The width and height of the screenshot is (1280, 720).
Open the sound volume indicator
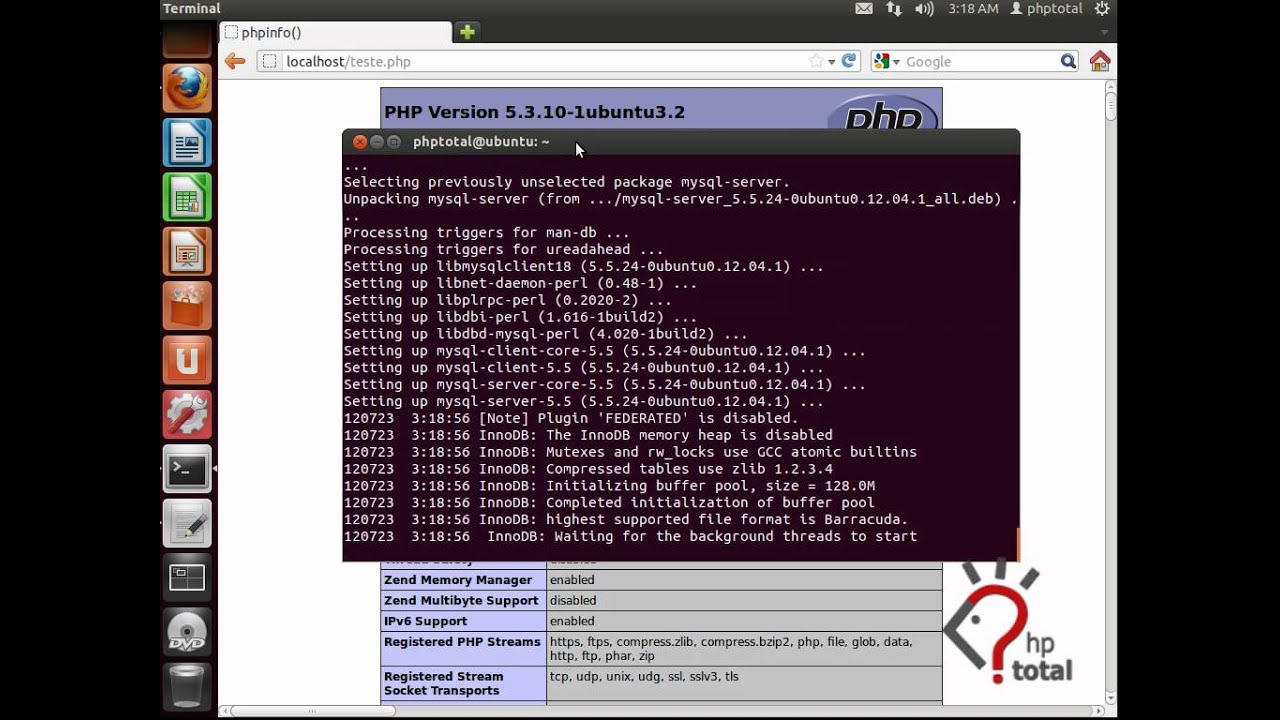(924, 8)
